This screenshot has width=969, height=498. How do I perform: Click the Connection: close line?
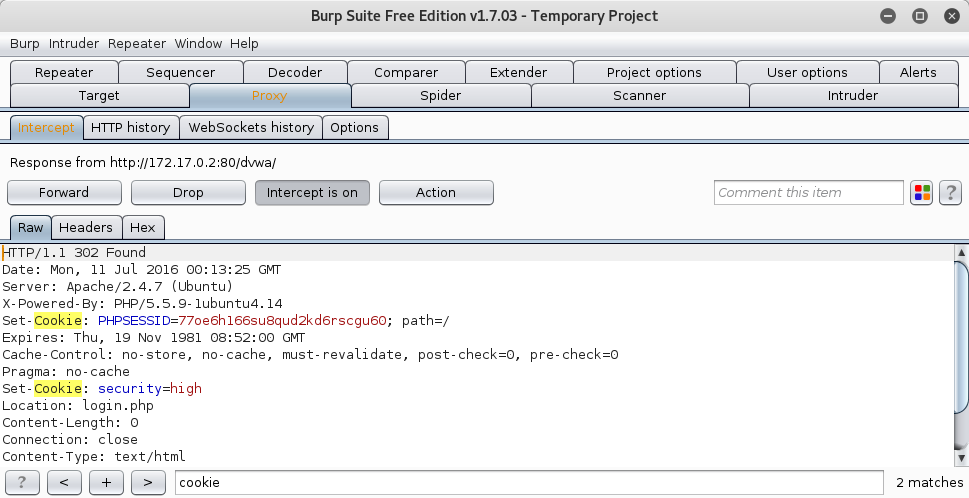coord(70,440)
